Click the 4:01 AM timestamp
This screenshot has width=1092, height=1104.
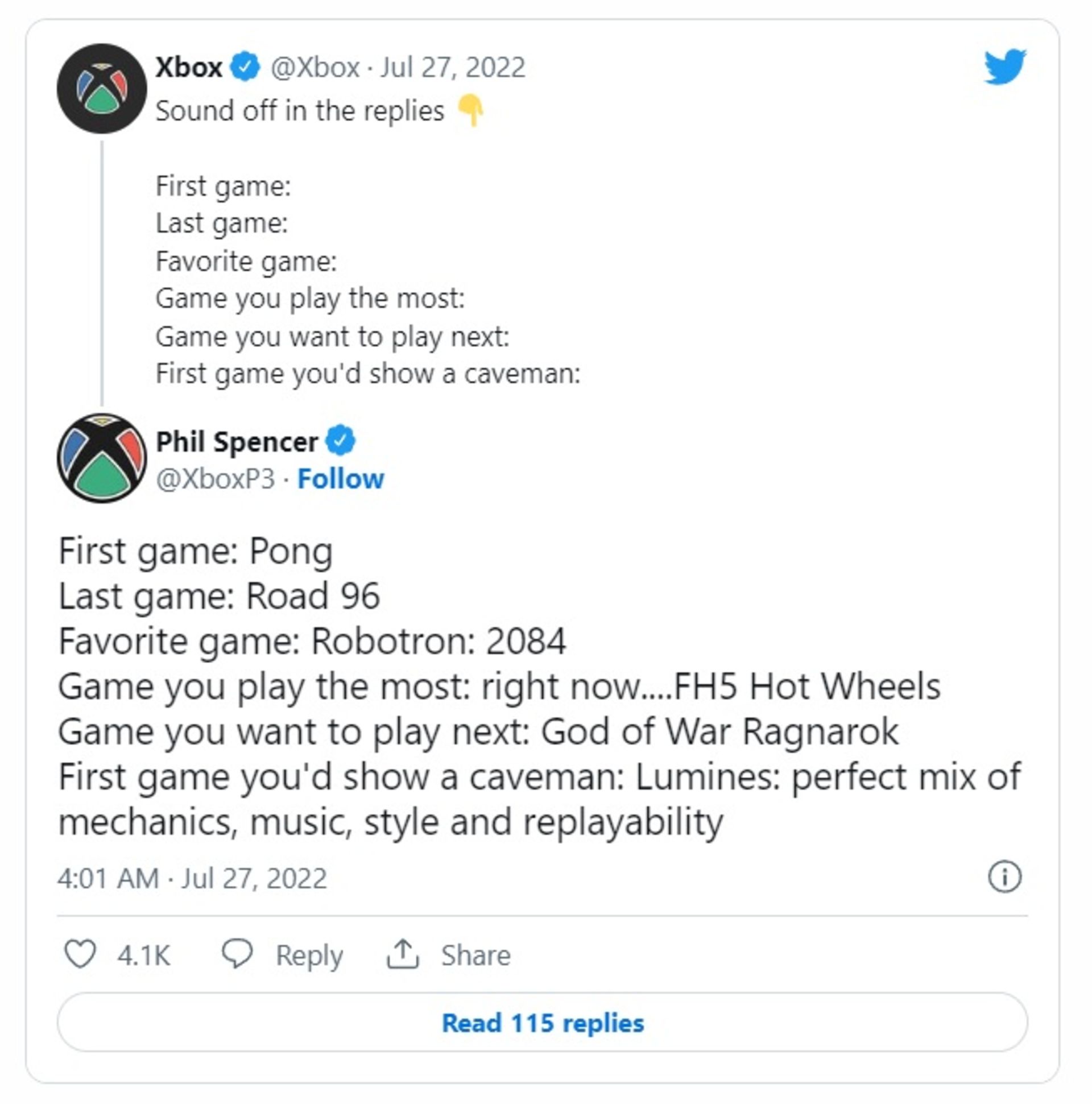point(108,878)
